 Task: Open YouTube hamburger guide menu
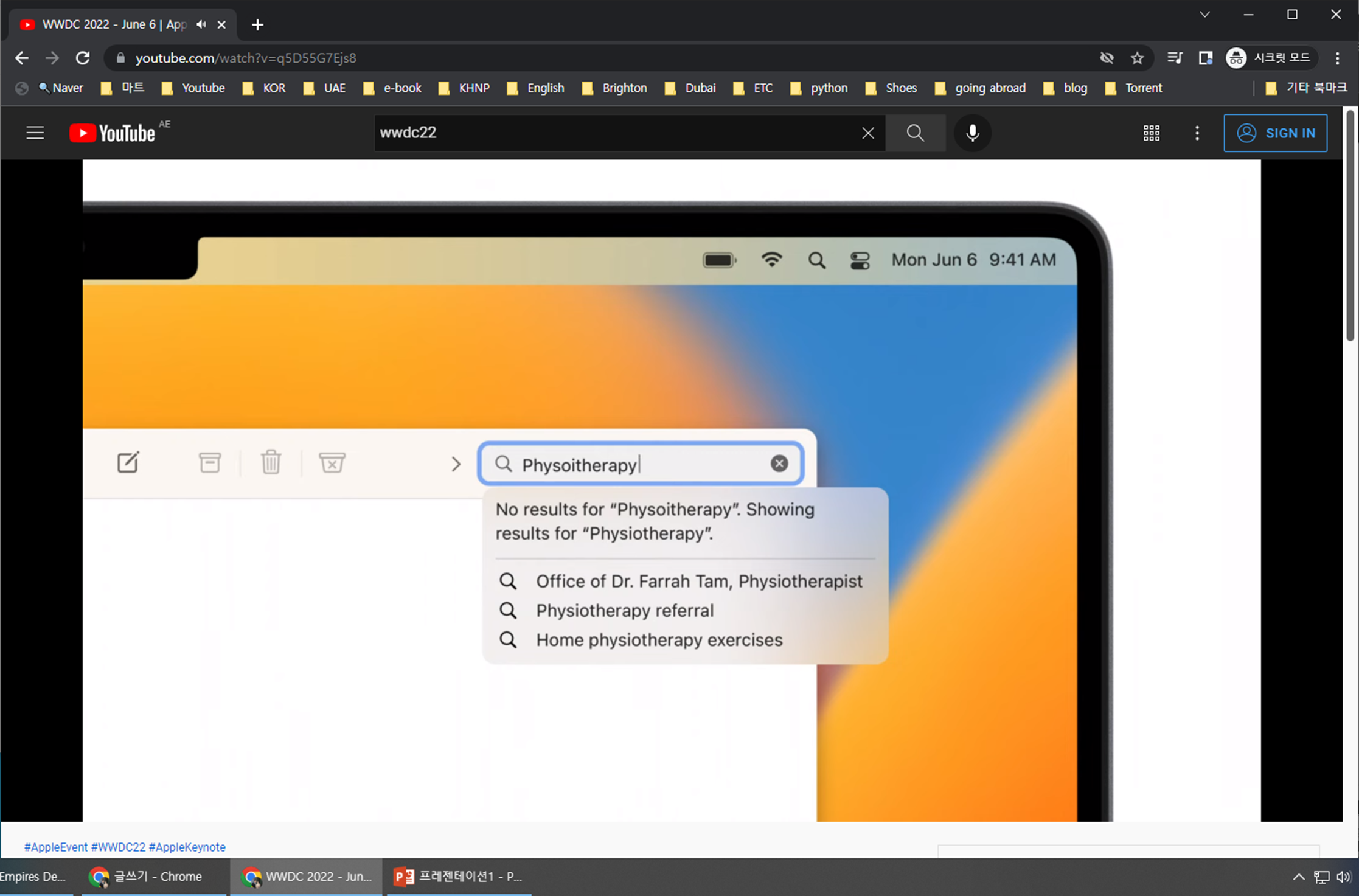35,133
